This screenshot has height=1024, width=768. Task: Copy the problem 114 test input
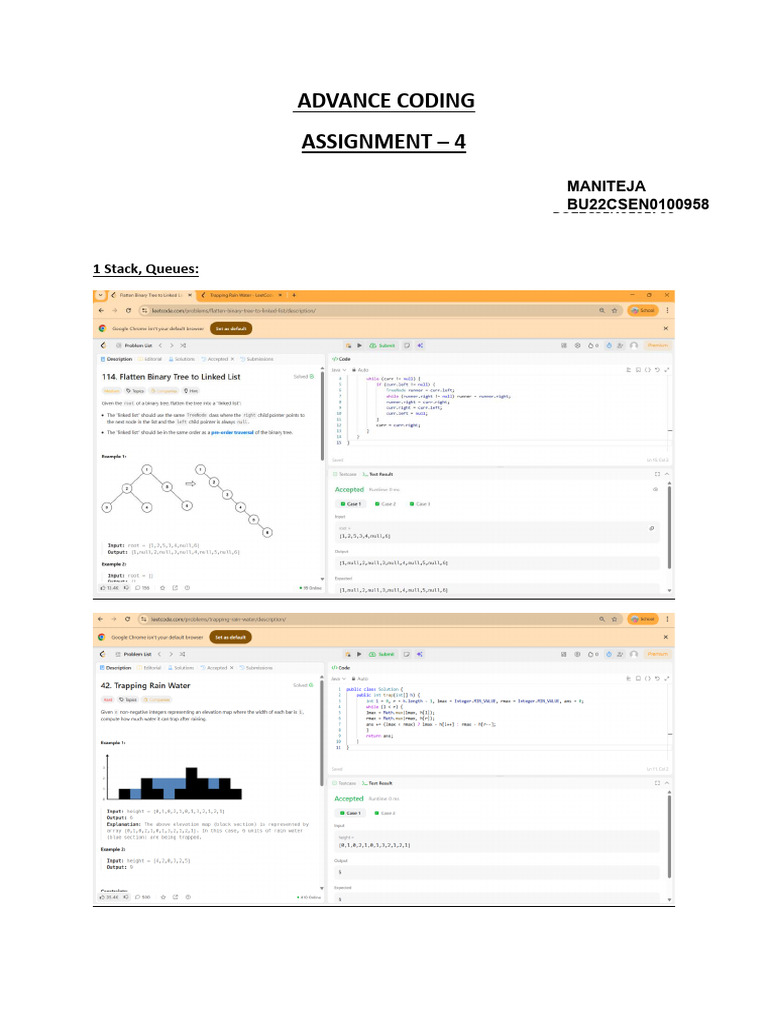(651, 528)
